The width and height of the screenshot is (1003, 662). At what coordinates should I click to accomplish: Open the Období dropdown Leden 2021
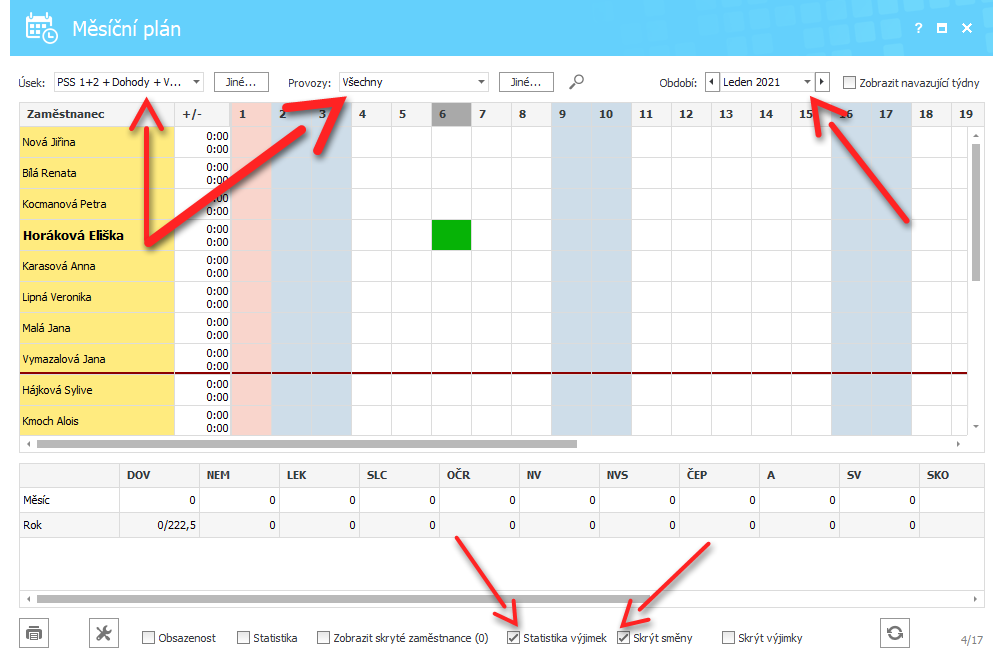pyautogui.click(x=767, y=82)
